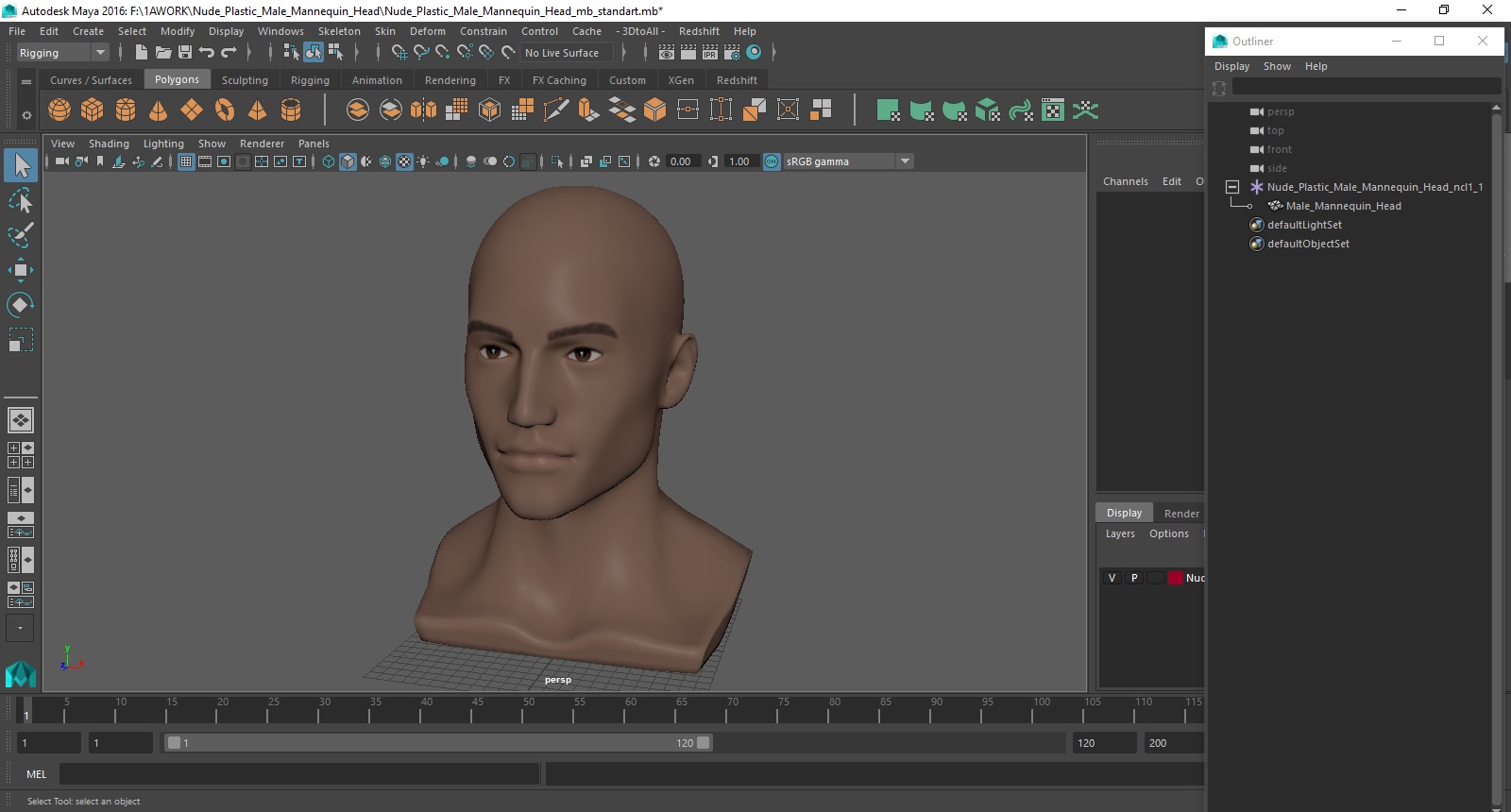Image resolution: width=1511 pixels, height=812 pixels.
Task: Click the single perspective layout icon
Action: pos(21,419)
